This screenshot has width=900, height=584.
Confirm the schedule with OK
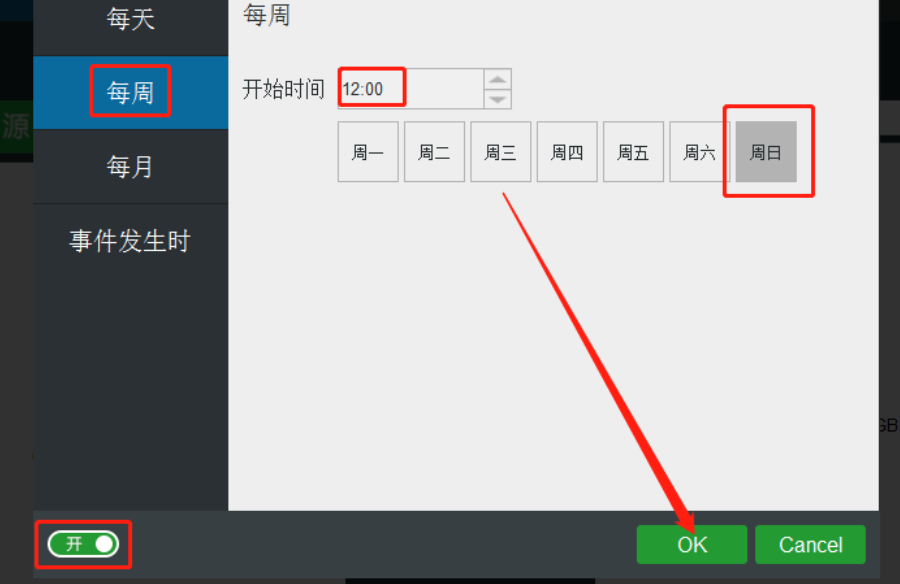[692, 544]
